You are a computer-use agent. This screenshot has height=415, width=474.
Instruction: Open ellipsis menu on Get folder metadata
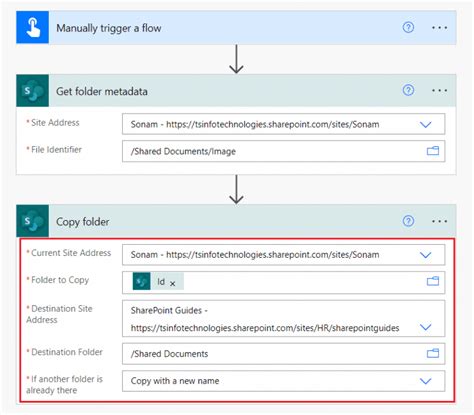tap(439, 90)
